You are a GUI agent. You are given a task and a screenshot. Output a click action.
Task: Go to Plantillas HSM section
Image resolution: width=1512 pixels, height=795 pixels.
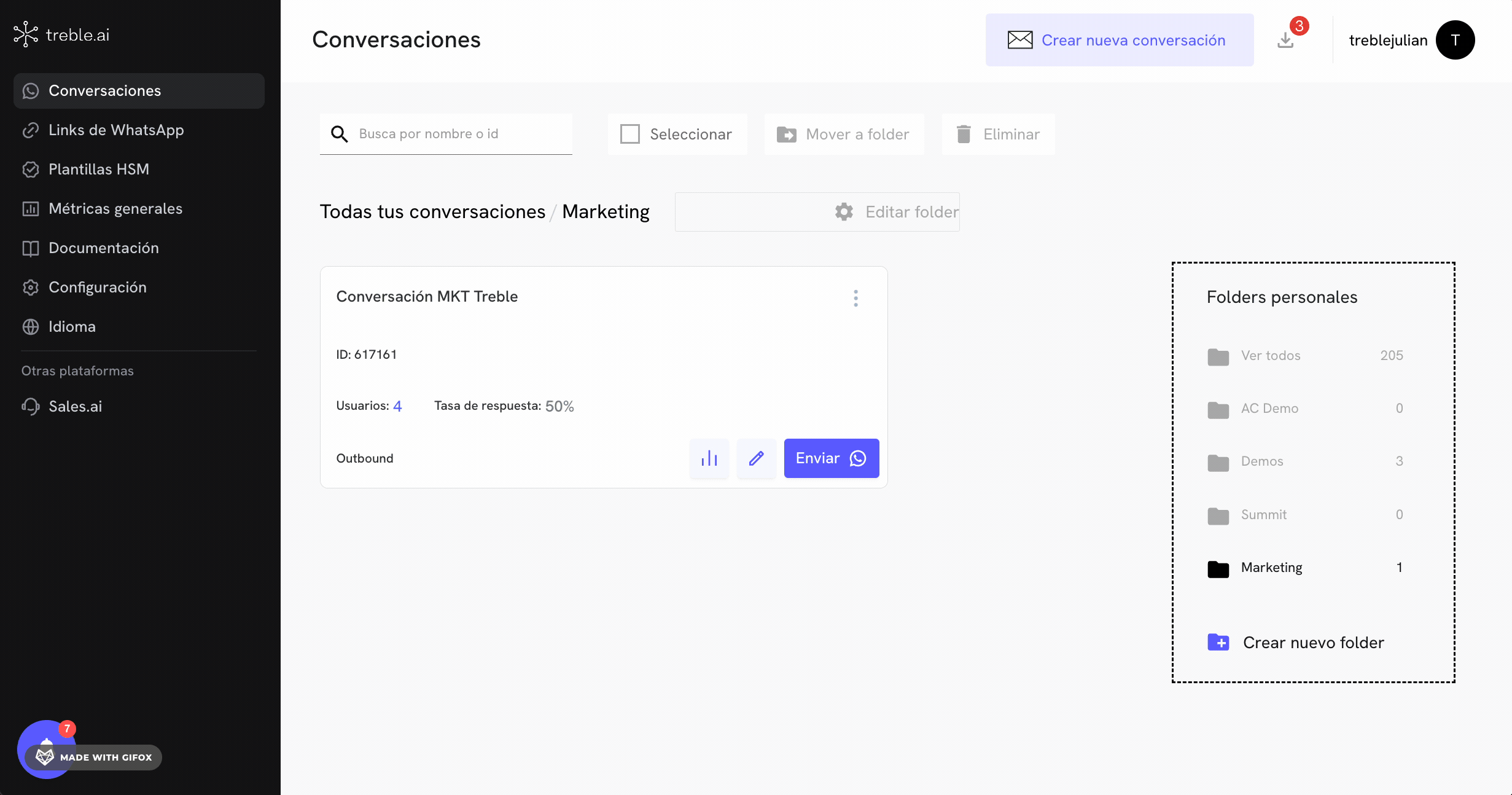click(99, 170)
